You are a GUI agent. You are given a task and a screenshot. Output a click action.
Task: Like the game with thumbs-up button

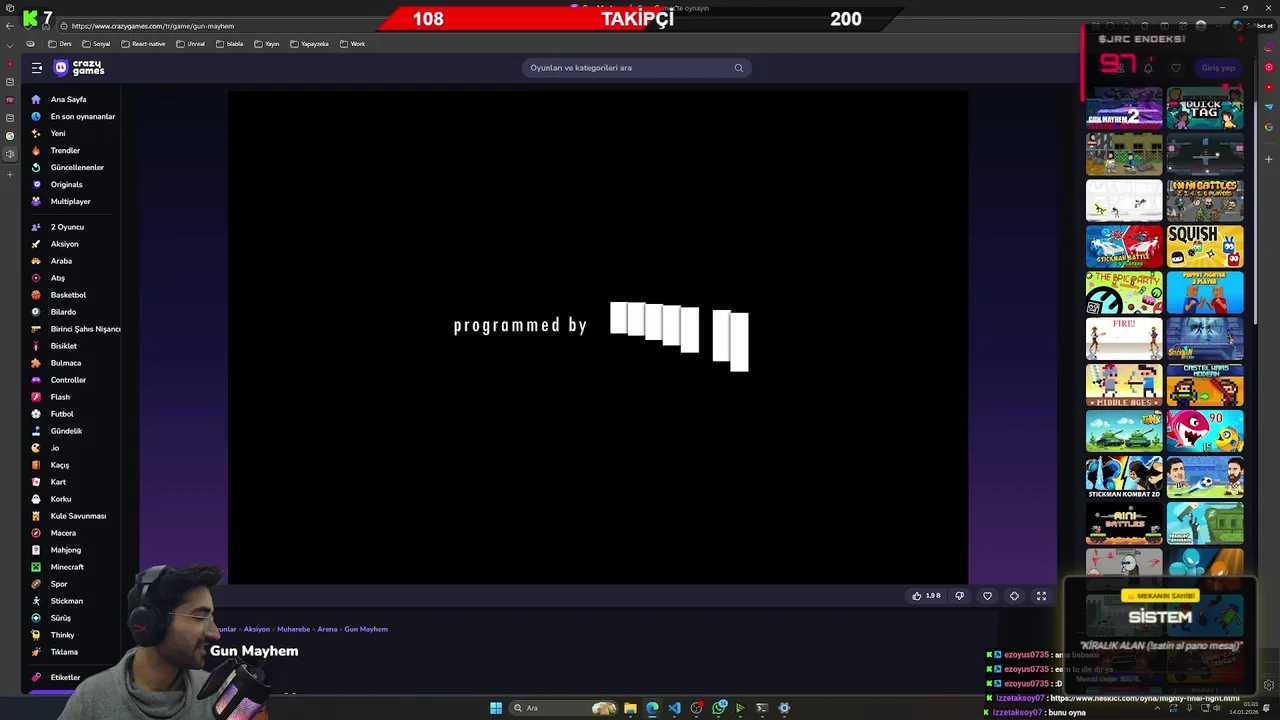tap(926, 596)
